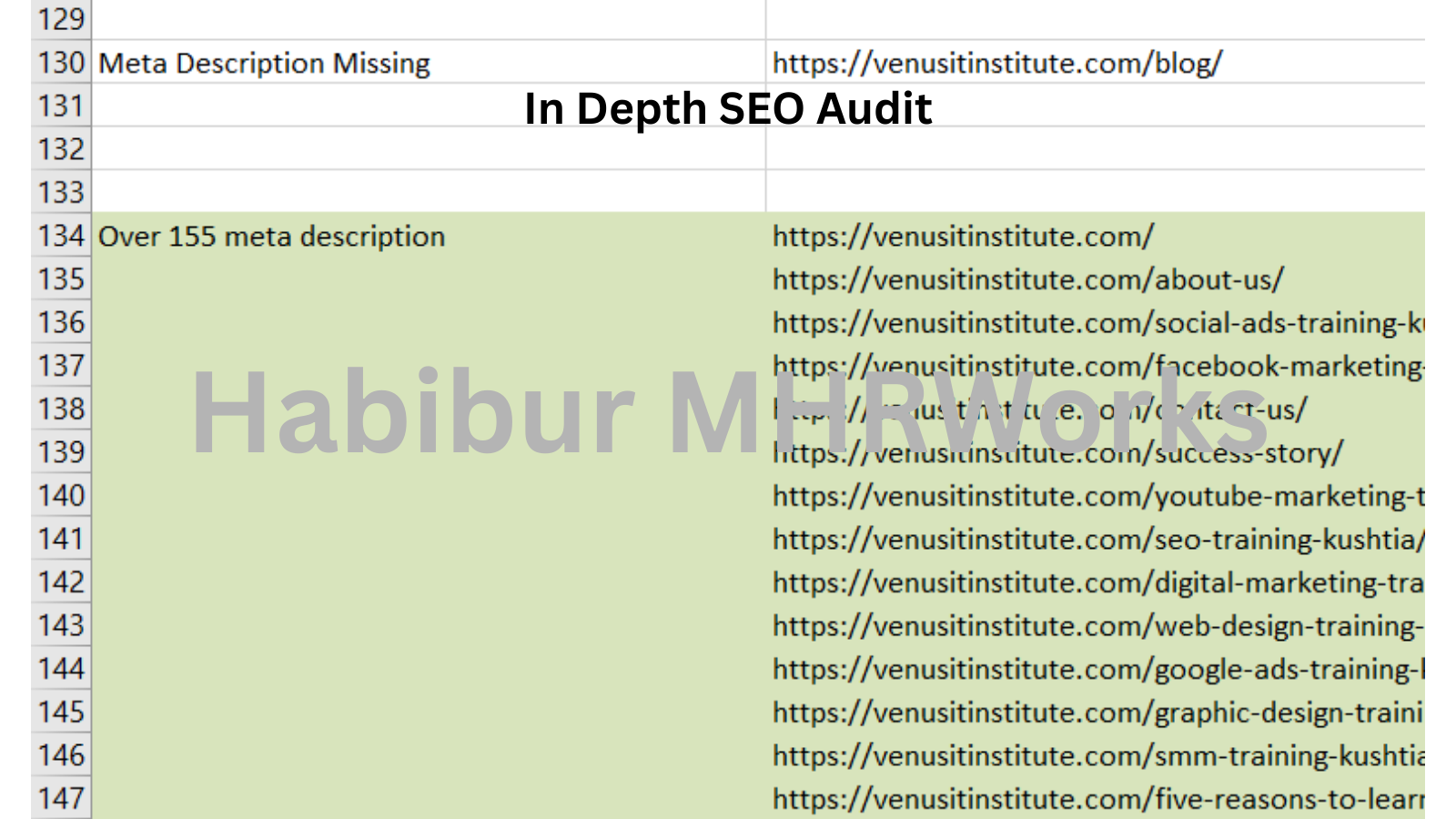Open the social-ads-training URL
Image resolution: width=1456 pixels, height=819 pixels.
pyautogui.click(x=1097, y=323)
